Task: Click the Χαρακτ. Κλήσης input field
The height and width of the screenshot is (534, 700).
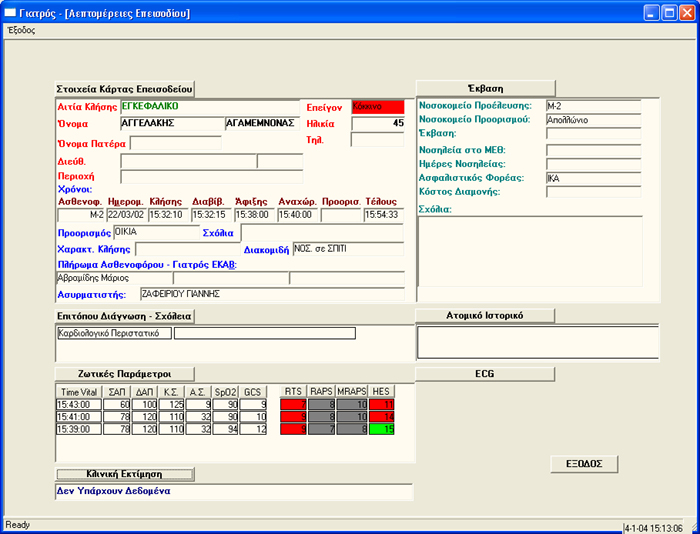Action: pyautogui.click(x=188, y=249)
